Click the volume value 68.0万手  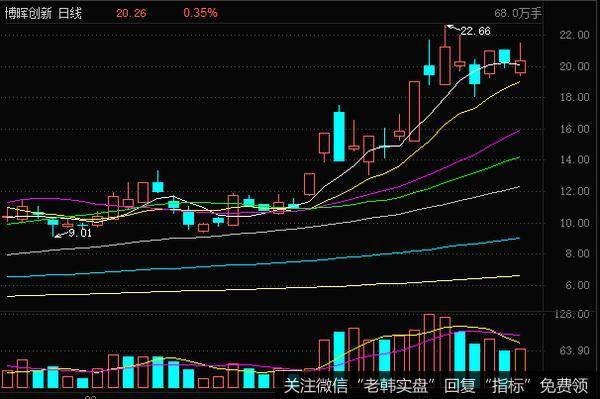(x=518, y=13)
